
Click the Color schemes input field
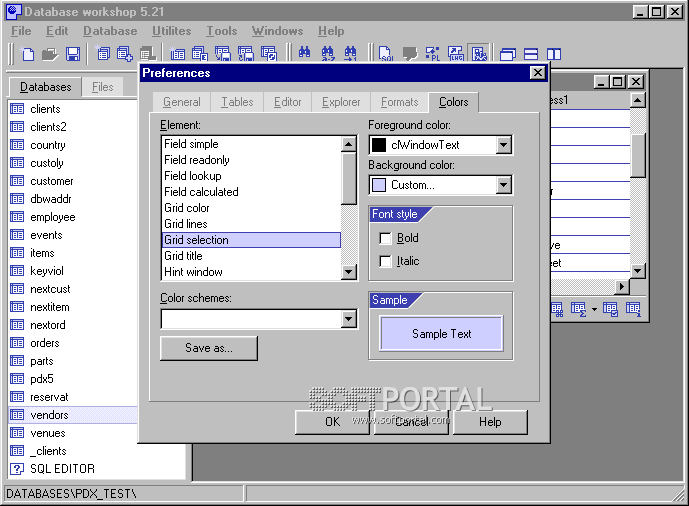click(252, 319)
